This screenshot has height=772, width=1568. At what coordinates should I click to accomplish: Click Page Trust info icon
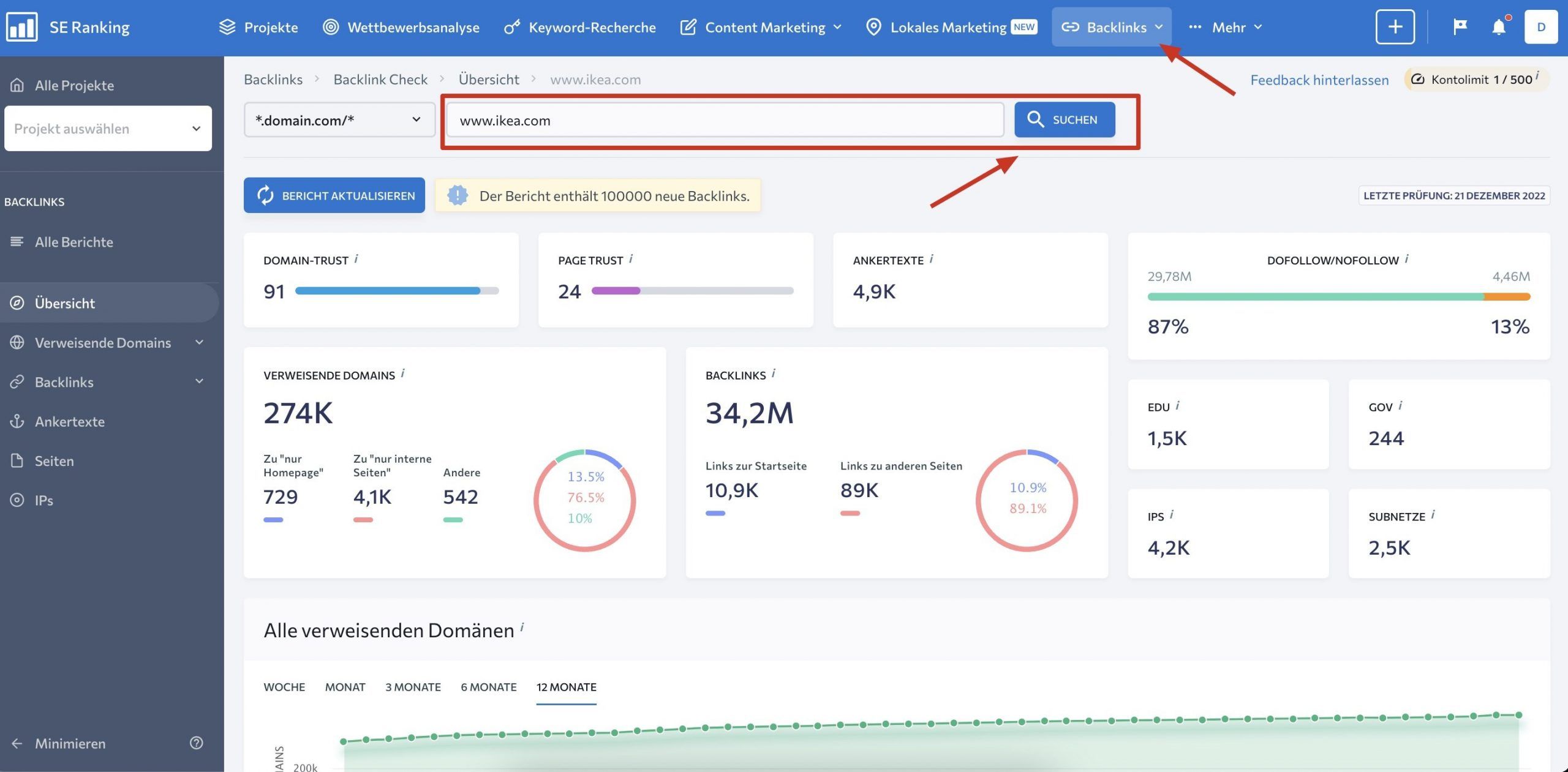(x=631, y=259)
